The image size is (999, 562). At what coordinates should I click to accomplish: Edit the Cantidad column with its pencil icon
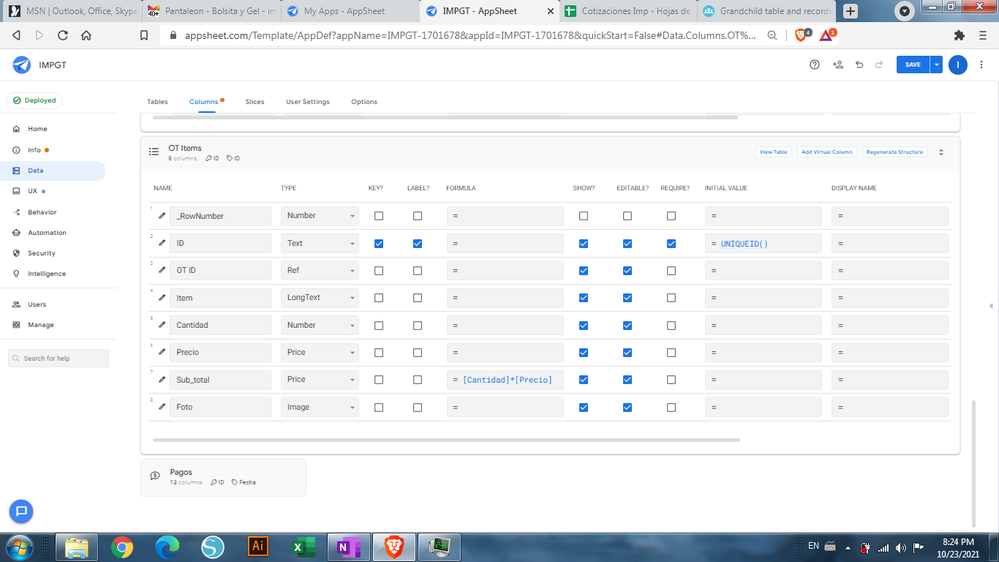(162, 325)
